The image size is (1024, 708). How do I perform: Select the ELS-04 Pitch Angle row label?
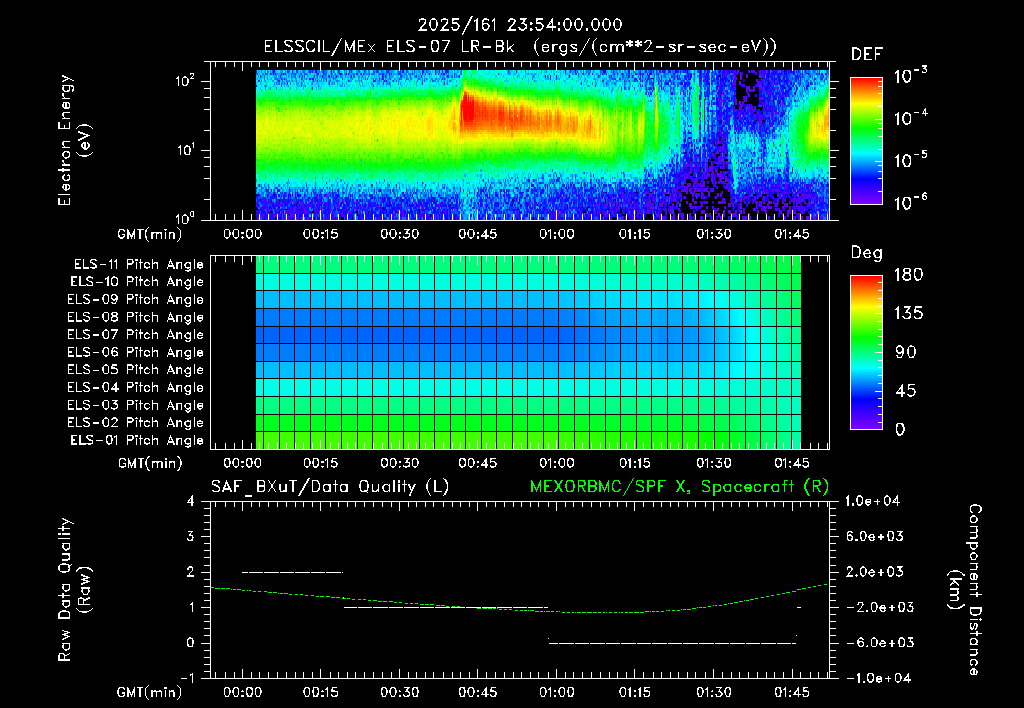point(136,387)
